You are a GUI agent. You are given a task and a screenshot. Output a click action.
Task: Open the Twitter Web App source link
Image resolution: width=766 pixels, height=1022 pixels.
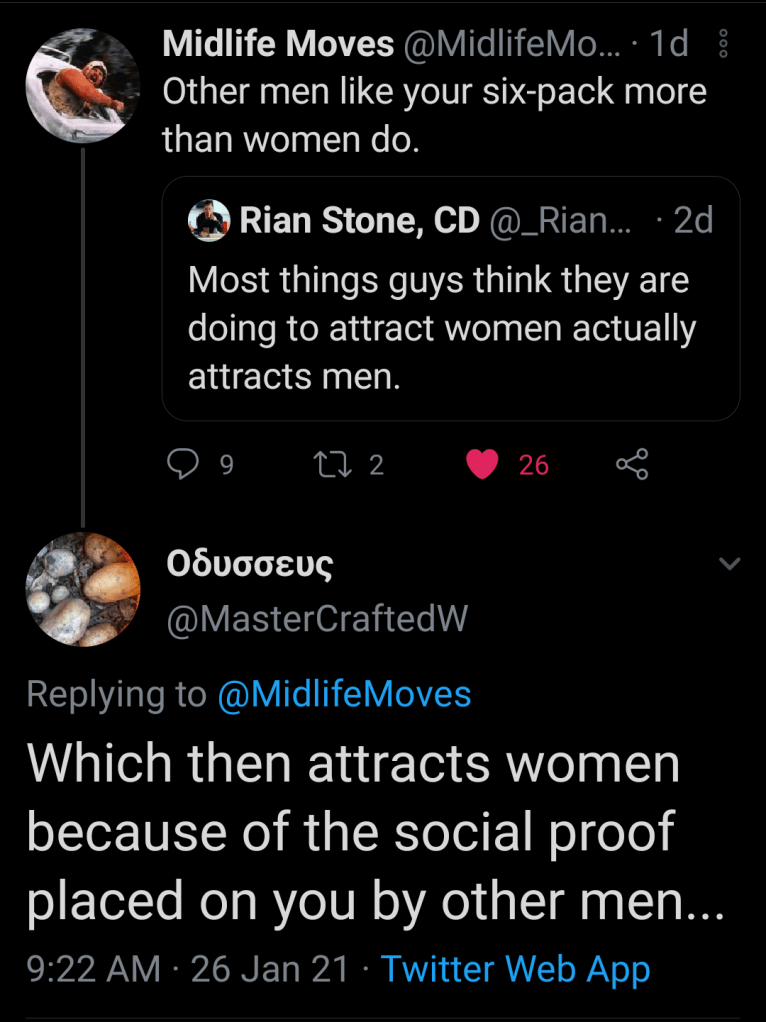pos(515,969)
